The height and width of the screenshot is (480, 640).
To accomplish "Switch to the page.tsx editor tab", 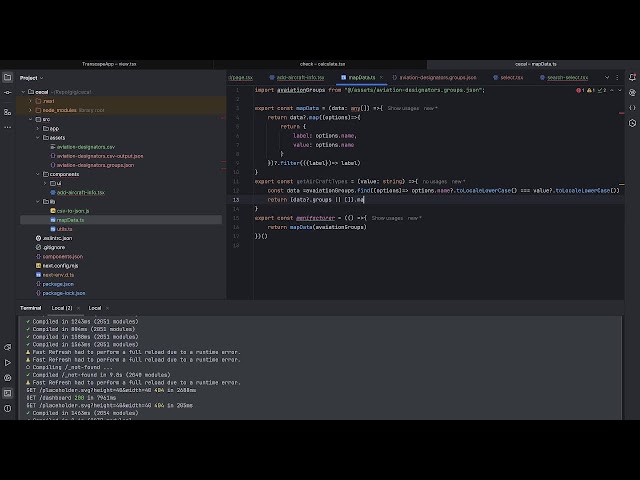I will (x=240, y=77).
